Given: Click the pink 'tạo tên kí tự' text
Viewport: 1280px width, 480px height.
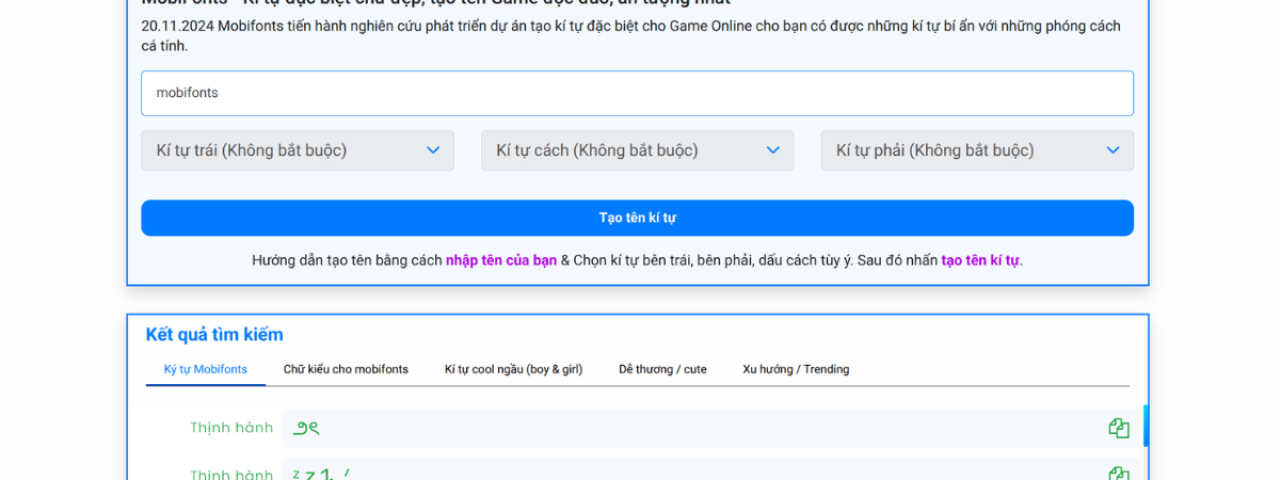Looking at the screenshot, I should tap(980, 260).
